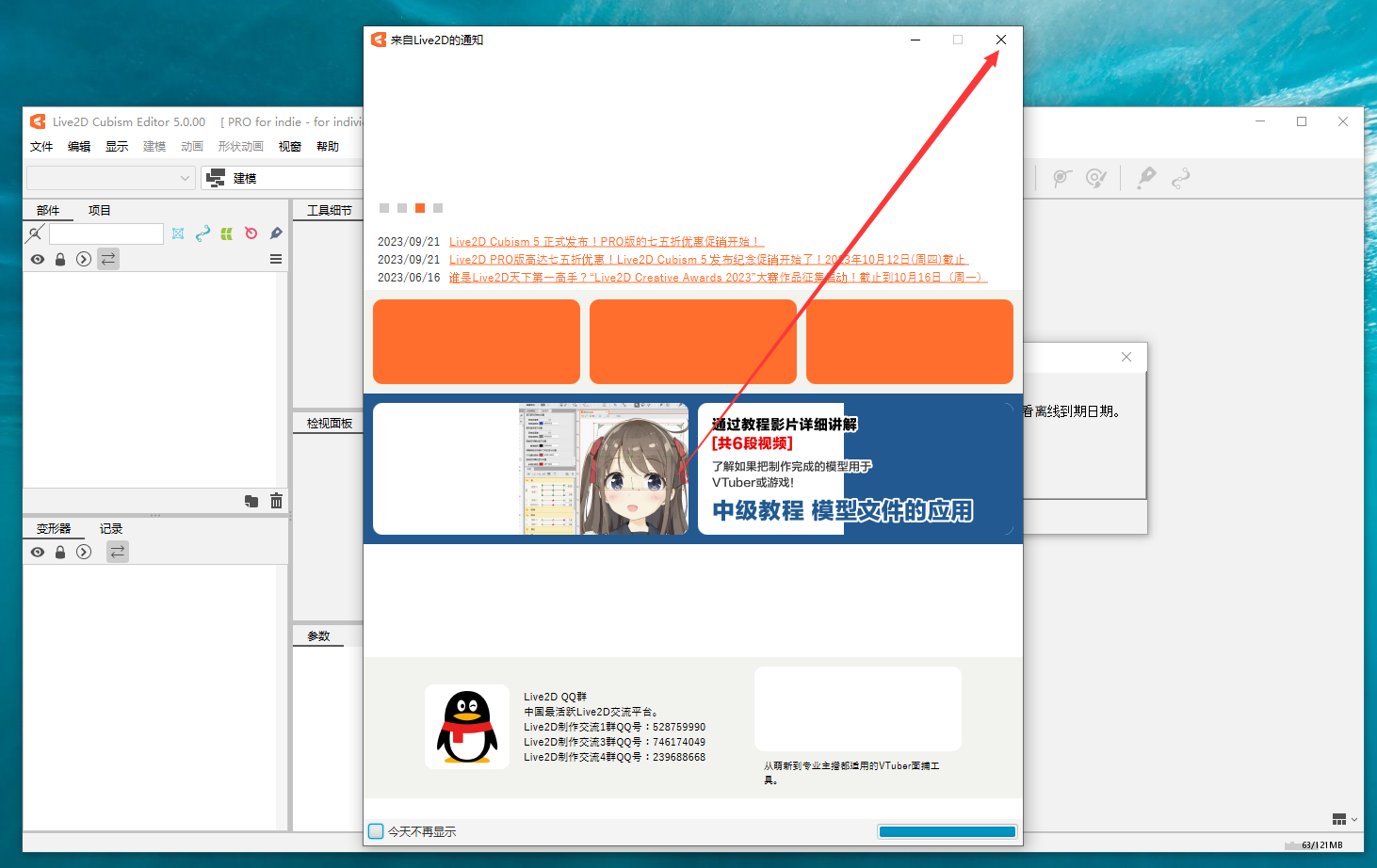
Task: Maximize the Cubism Editor main window
Action: click(x=1302, y=121)
